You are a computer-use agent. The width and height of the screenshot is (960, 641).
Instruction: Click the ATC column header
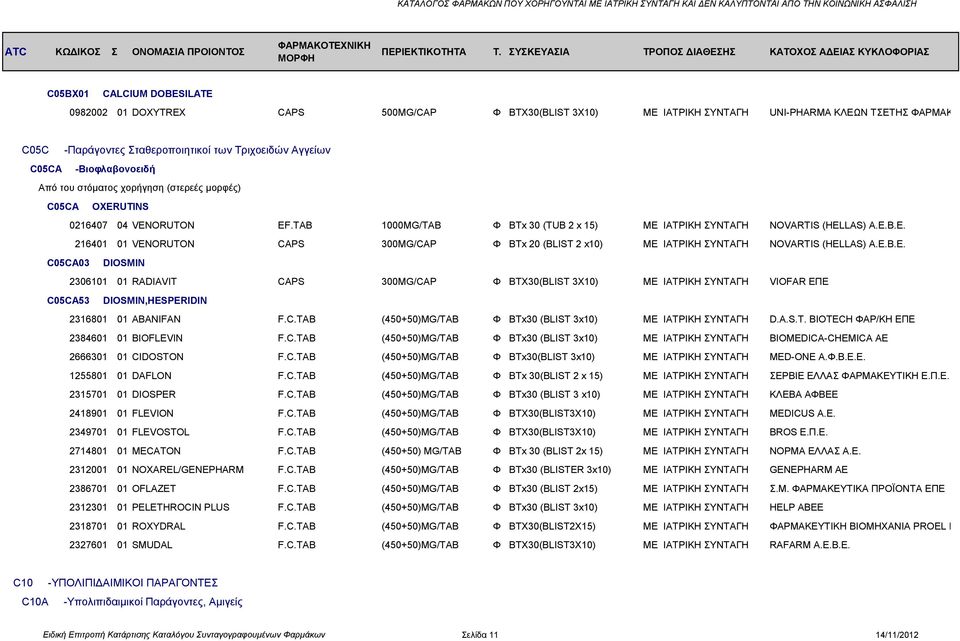15,51
